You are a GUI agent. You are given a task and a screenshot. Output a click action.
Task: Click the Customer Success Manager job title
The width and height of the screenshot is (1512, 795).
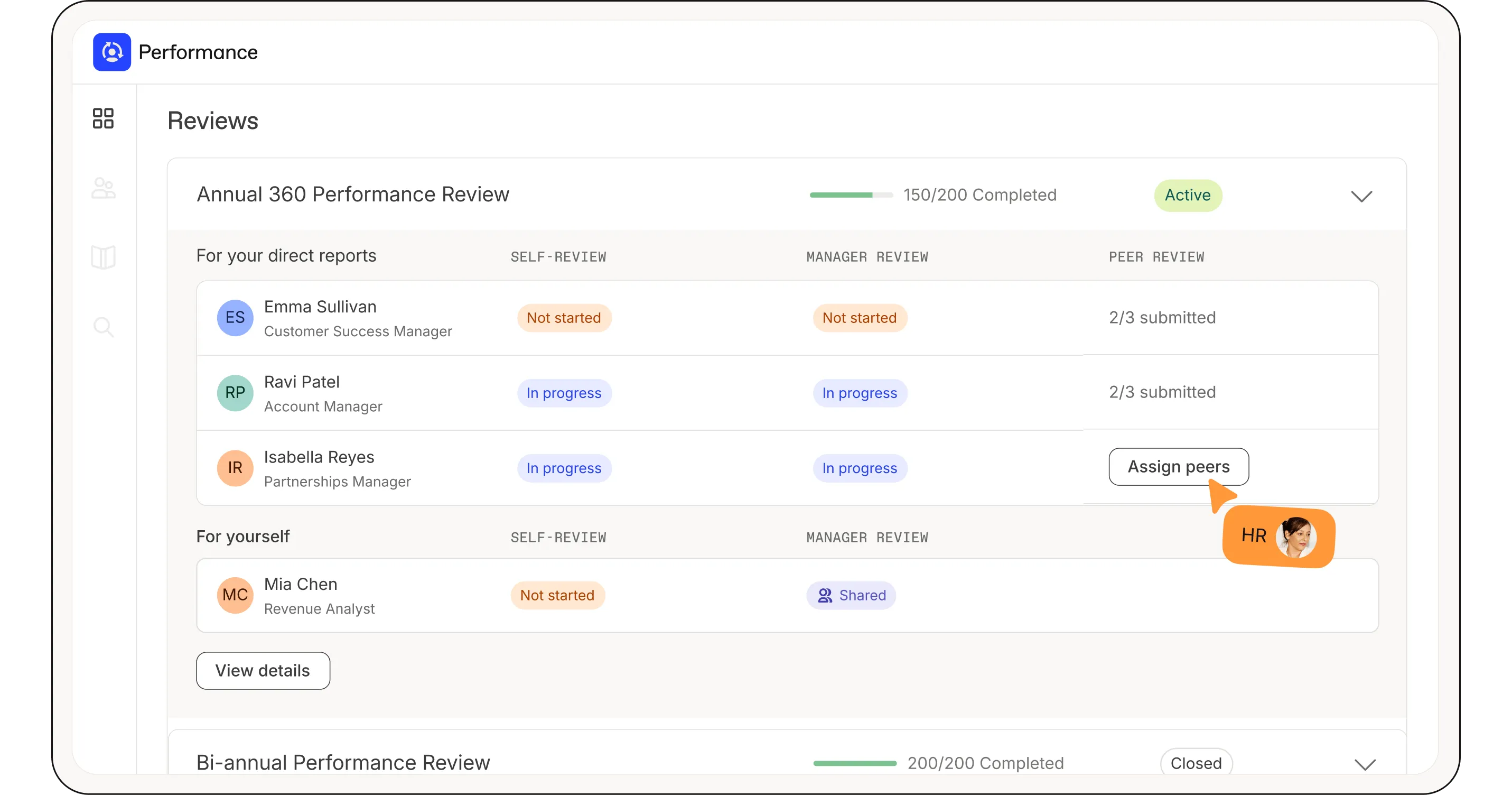pos(358,331)
